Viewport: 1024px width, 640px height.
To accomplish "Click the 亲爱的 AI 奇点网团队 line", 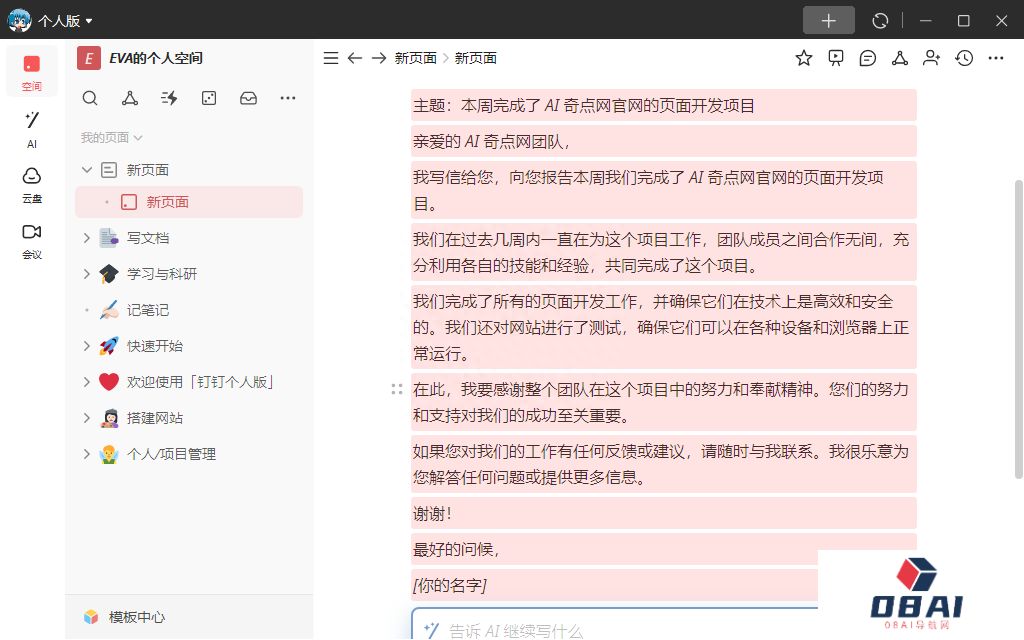I will (x=664, y=141).
